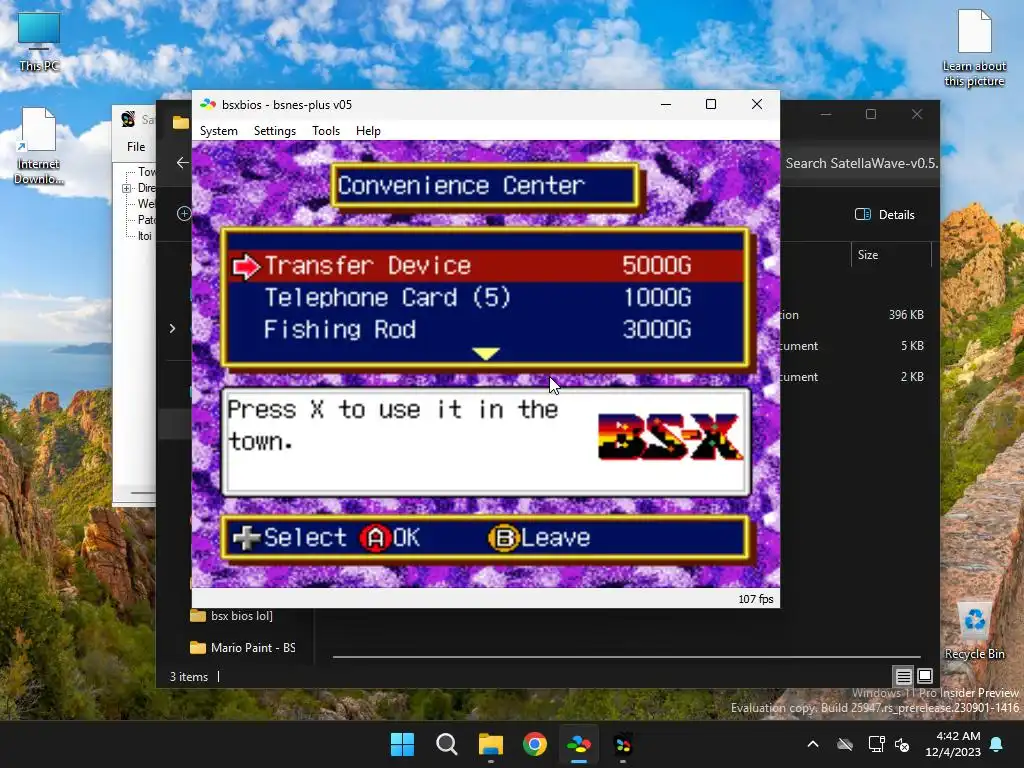
Task: Switch to bsnes-plus taskbar icon
Action: (x=579, y=744)
